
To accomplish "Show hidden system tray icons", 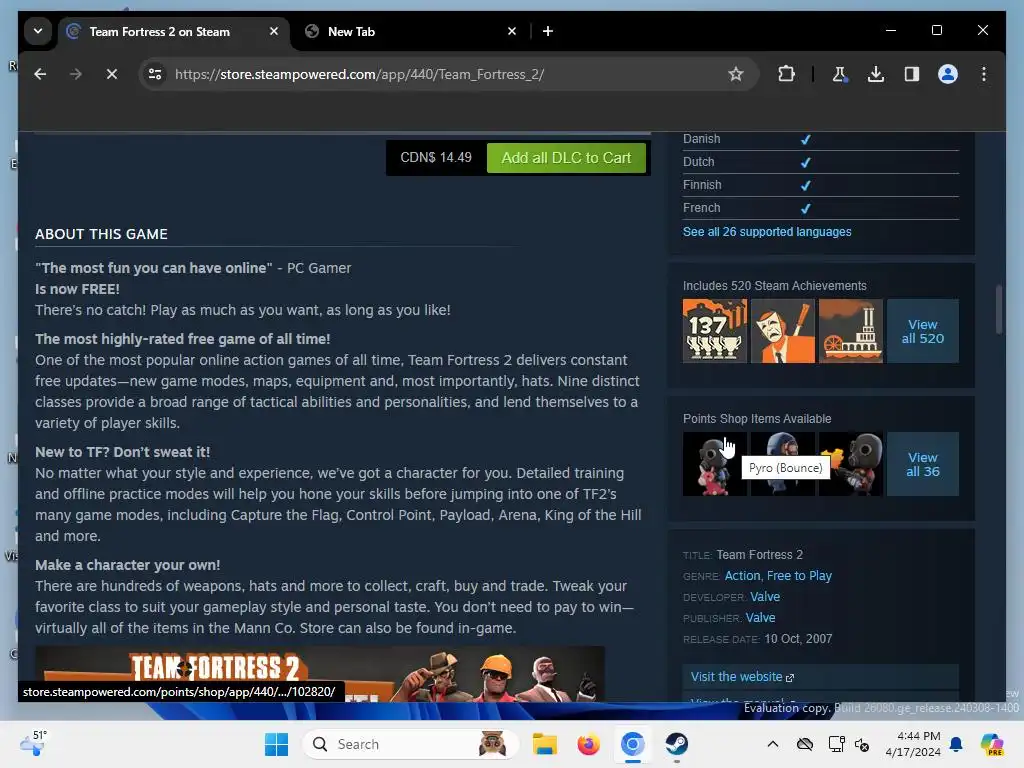I will point(773,744).
